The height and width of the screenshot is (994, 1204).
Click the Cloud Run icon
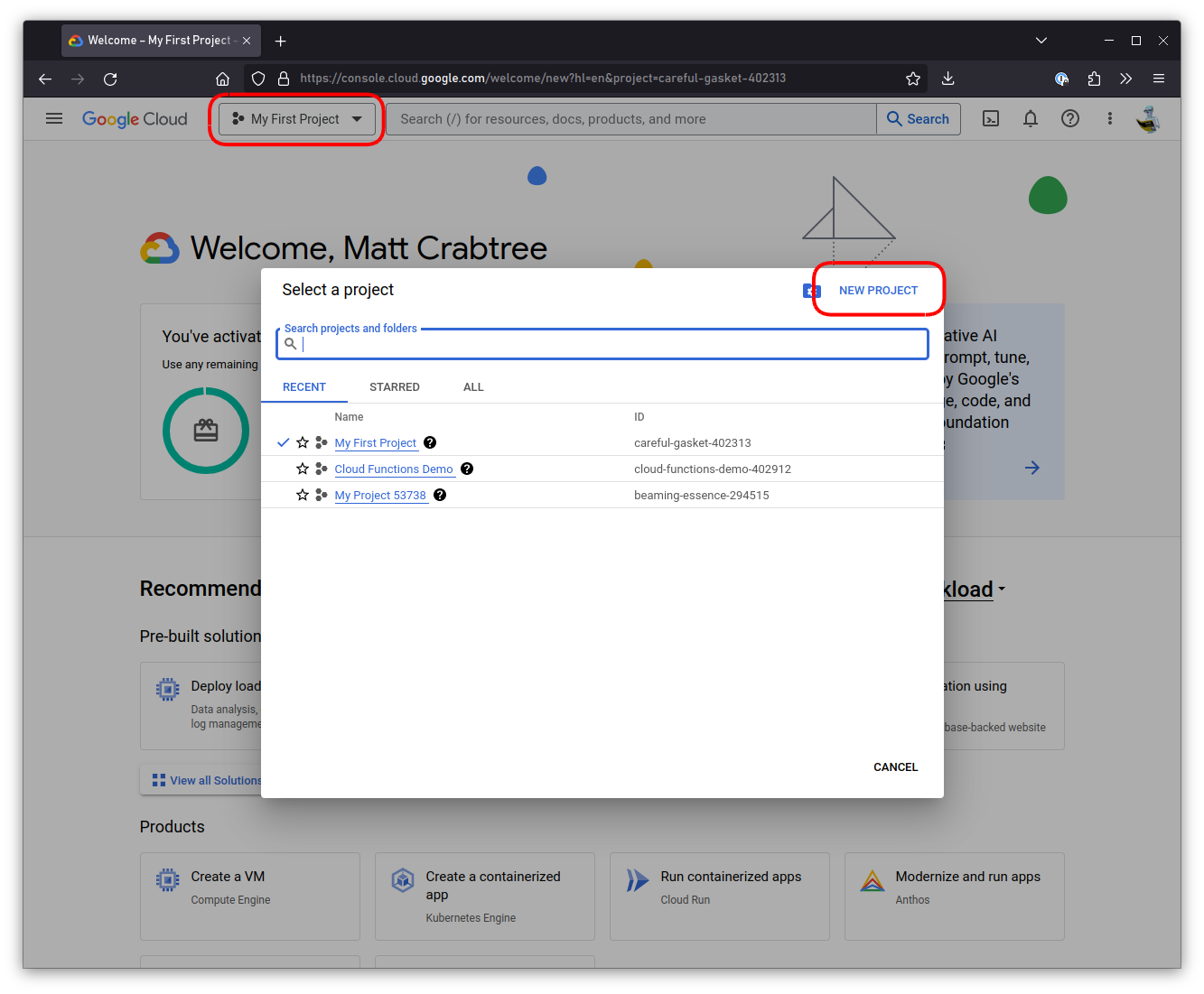638,880
